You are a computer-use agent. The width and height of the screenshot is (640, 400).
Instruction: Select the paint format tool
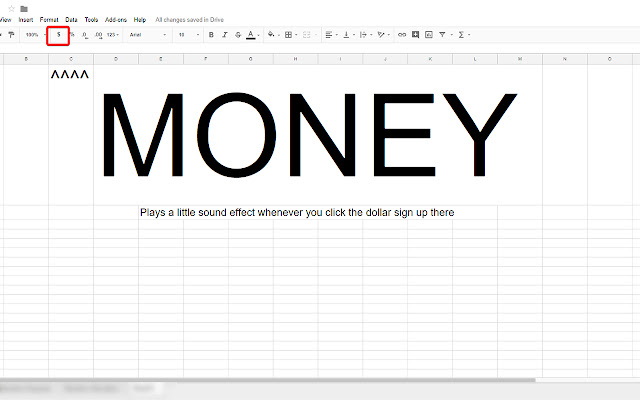coord(11,35)
